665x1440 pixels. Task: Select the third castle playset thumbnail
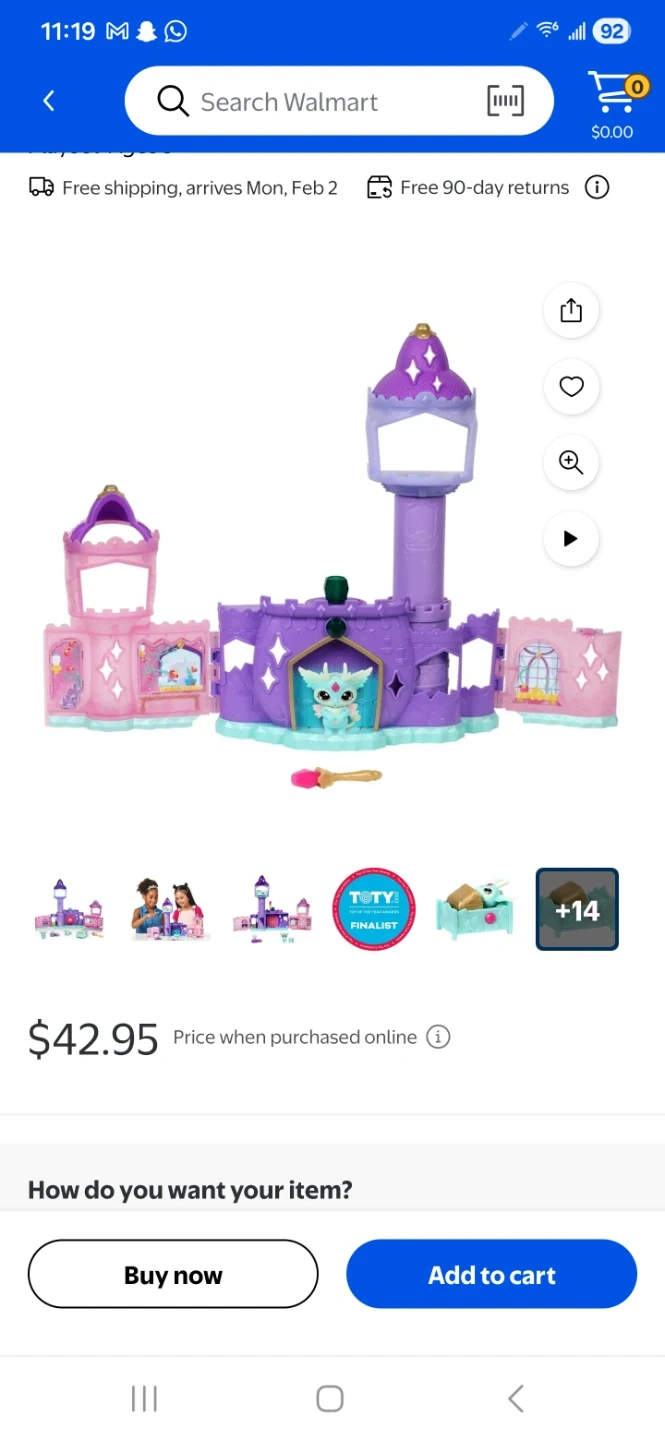tap(272, 909)
